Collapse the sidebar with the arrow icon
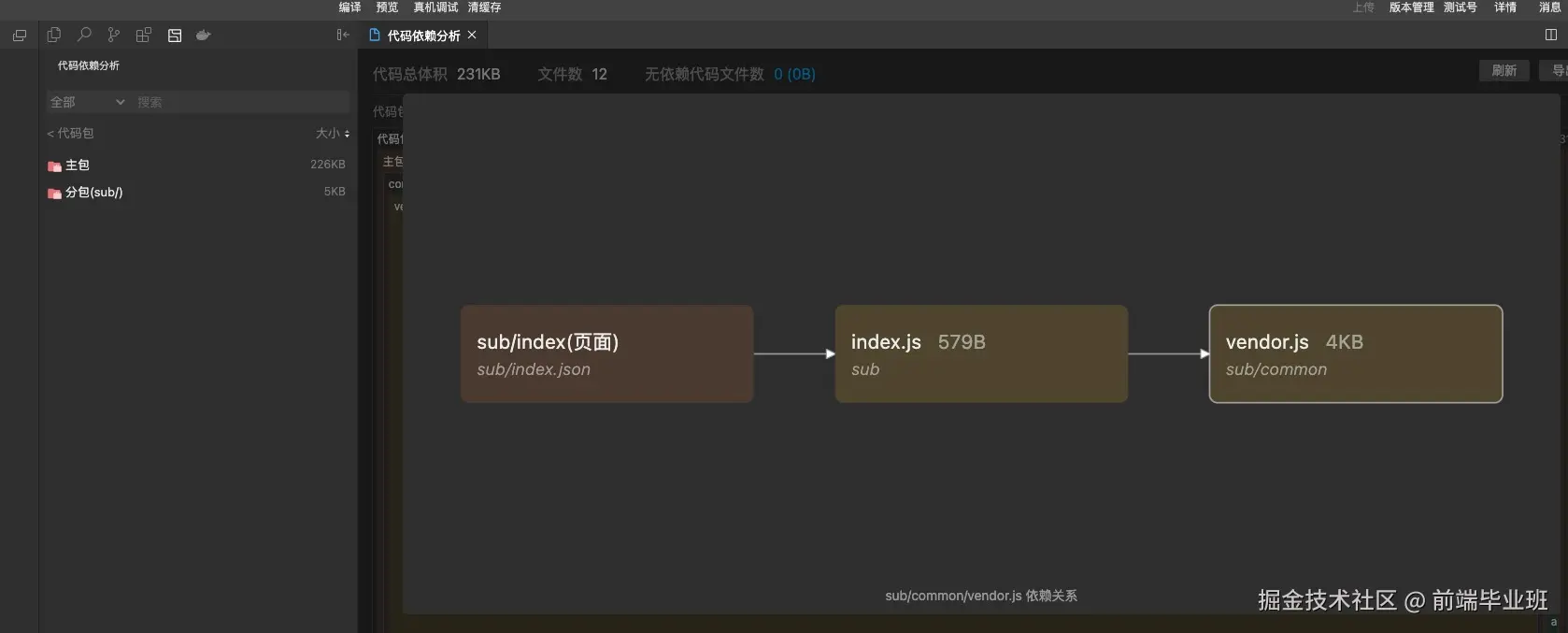1568x633 pixels. tap(343, 35)
